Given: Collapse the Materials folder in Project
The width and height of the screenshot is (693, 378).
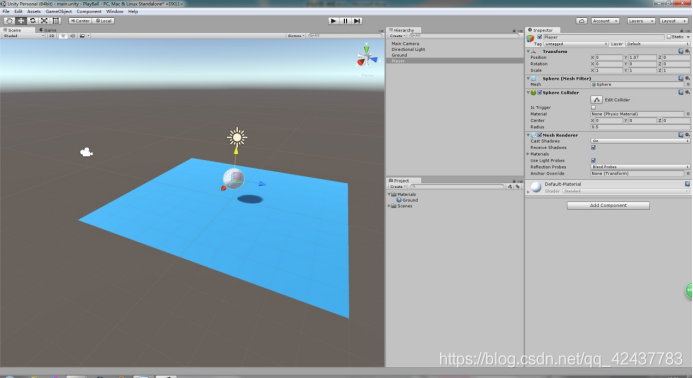Looking at the screenshot, I should [389, 194].
